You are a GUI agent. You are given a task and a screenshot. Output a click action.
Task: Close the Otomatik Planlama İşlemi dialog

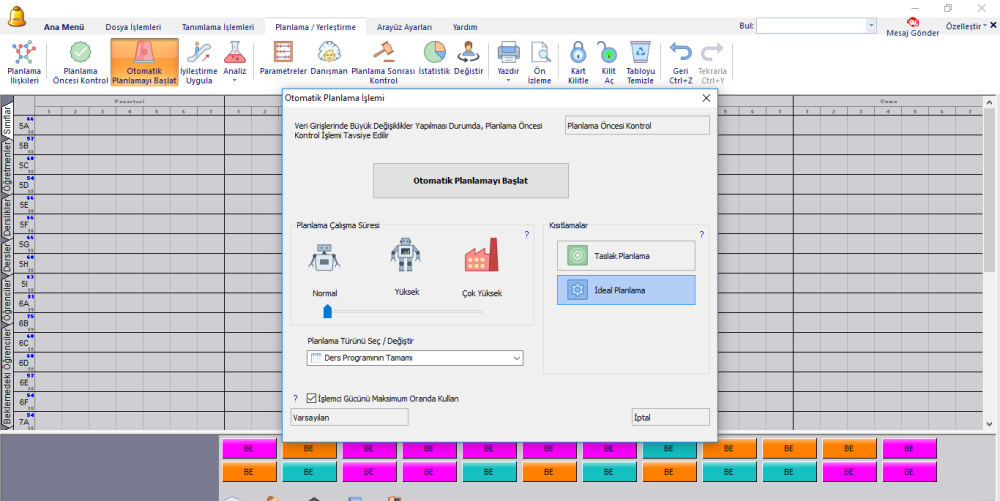706,98
